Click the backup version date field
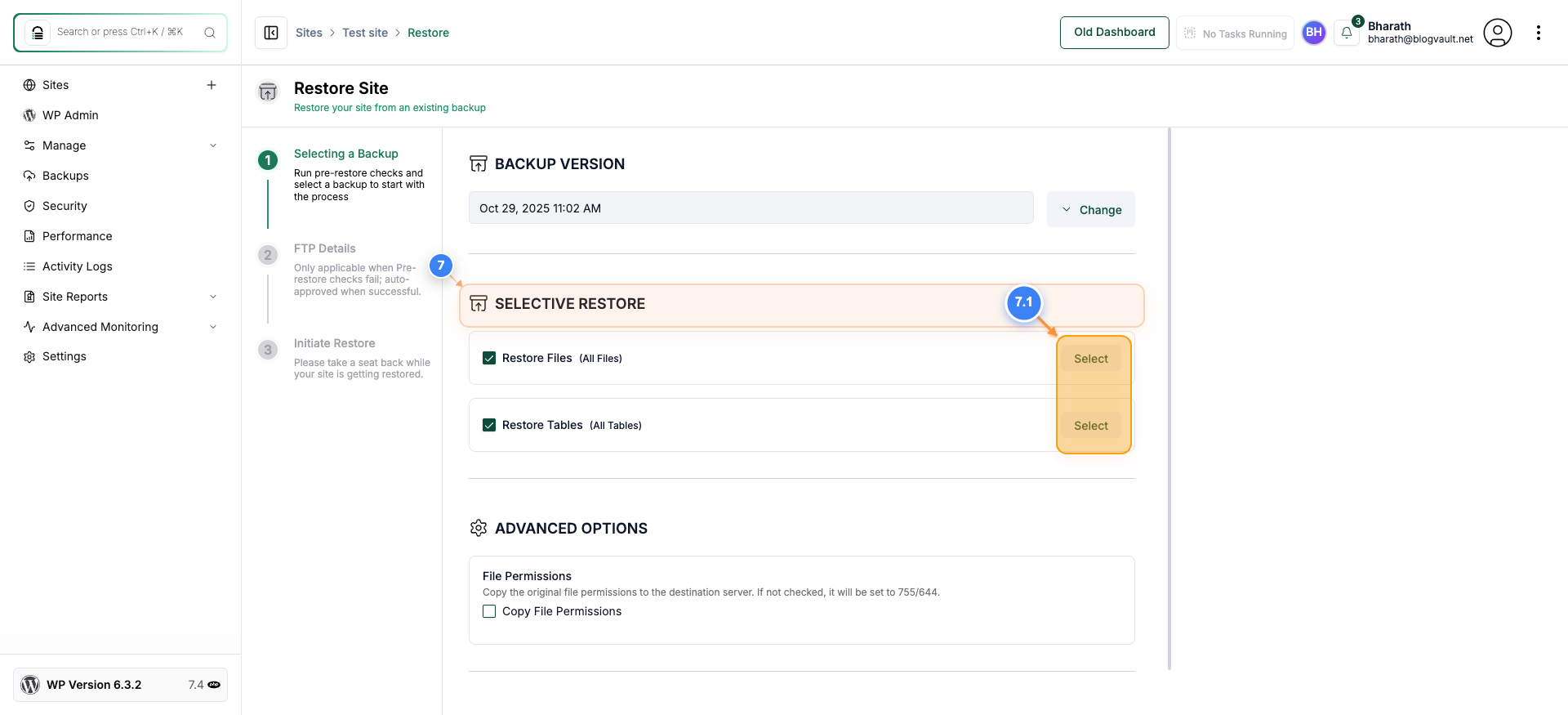Screen dimensions: 1568x715 click(751, 208)
